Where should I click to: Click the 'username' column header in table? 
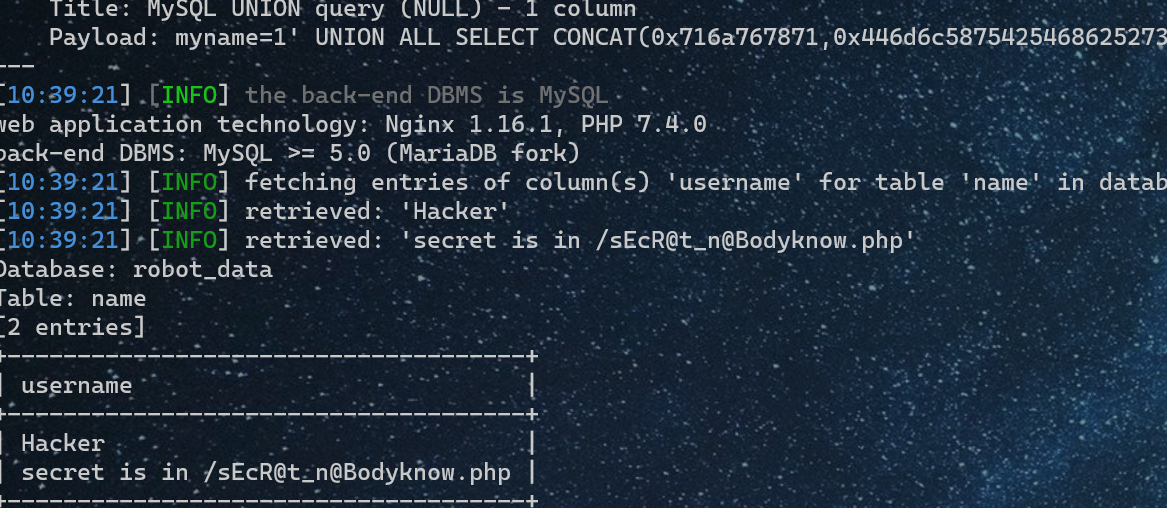(x=76, y=385)
